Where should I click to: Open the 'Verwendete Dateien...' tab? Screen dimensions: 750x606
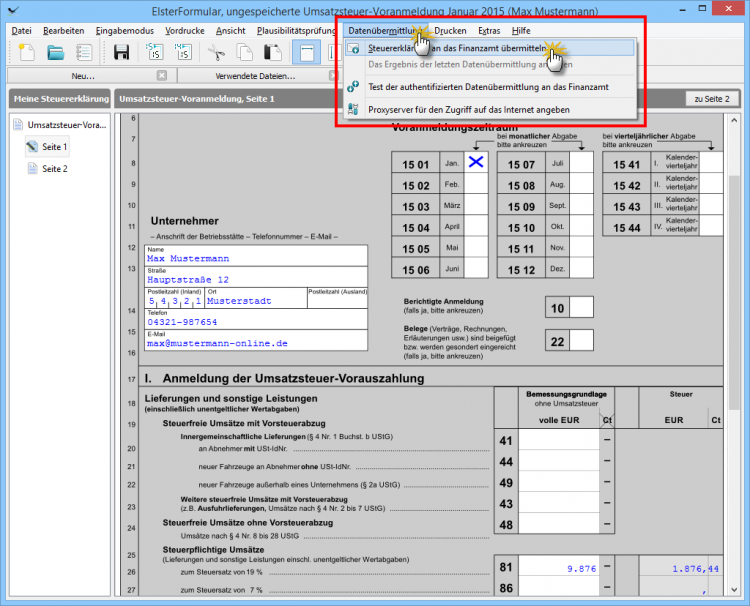[x=256, y=76]
